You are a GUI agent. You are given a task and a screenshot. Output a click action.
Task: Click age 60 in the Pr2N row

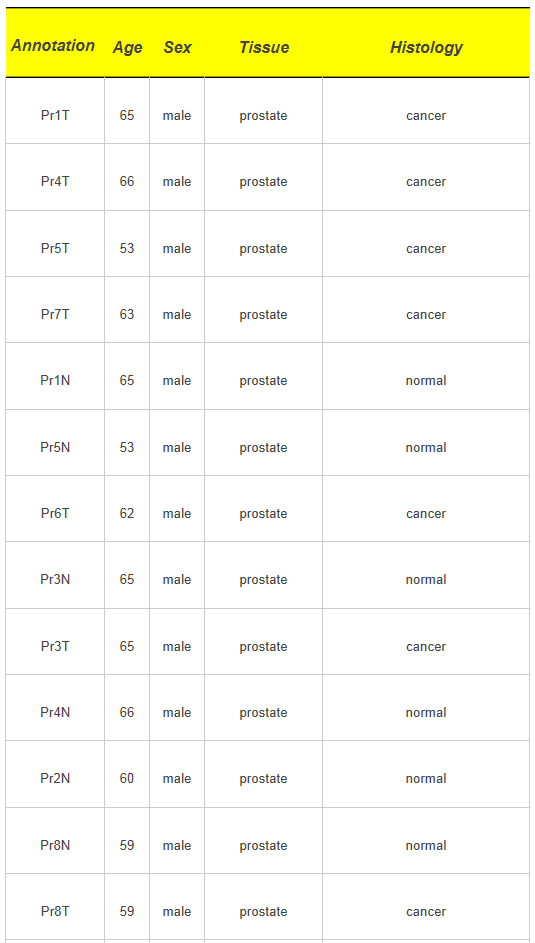coord(127,779)
